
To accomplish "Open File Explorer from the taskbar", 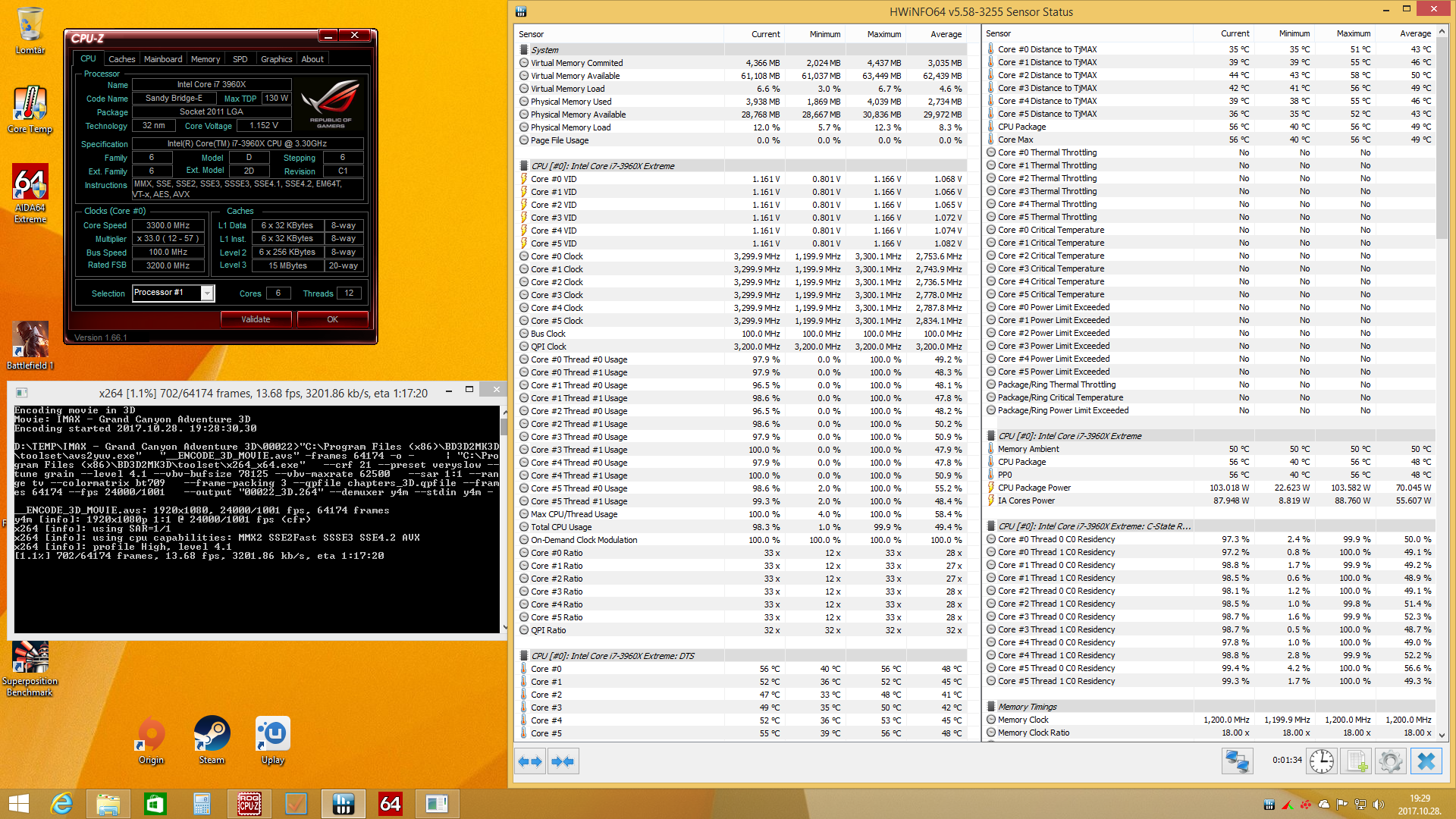I will [x=108, y=804].
